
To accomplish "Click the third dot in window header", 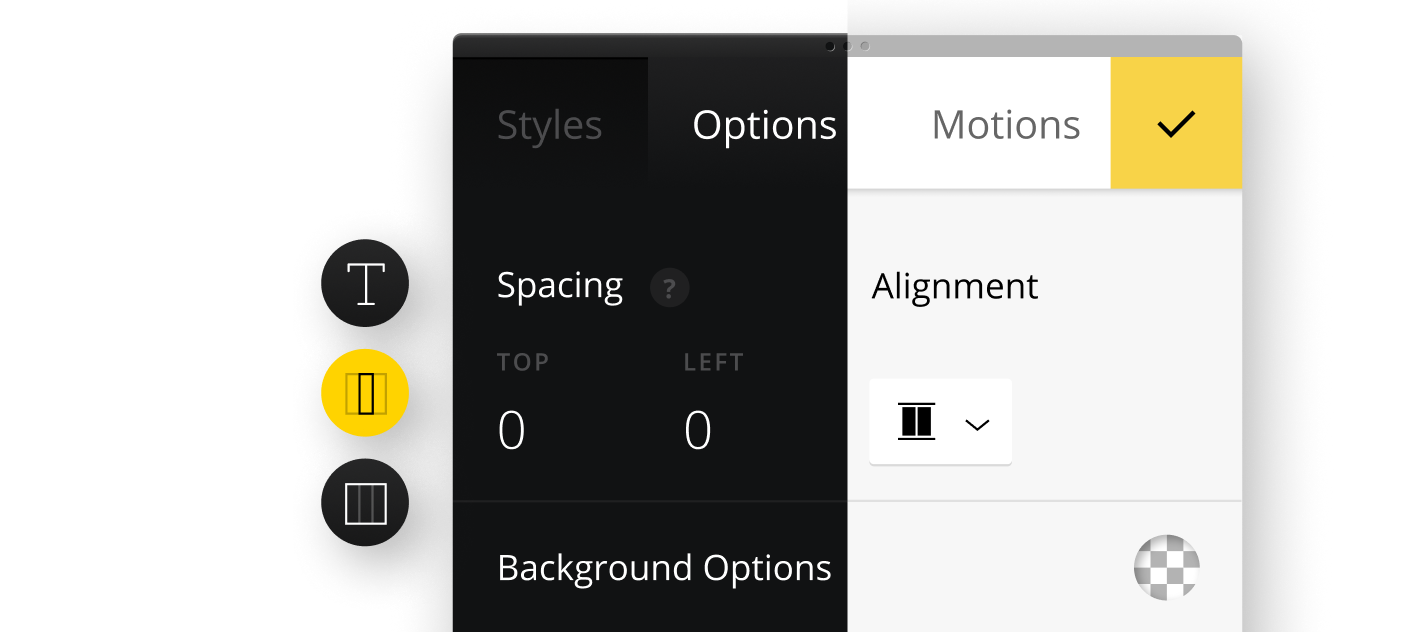I will pyautogui.click(x=865, y=46).
